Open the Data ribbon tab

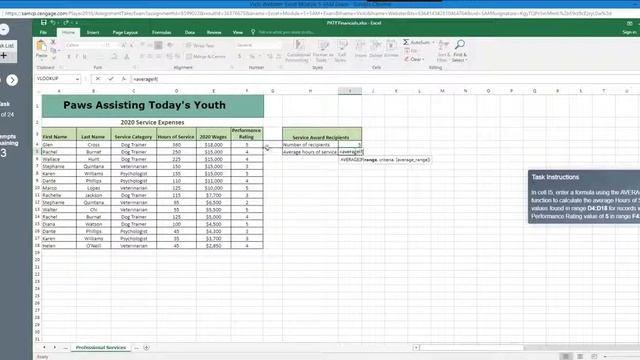189,32
